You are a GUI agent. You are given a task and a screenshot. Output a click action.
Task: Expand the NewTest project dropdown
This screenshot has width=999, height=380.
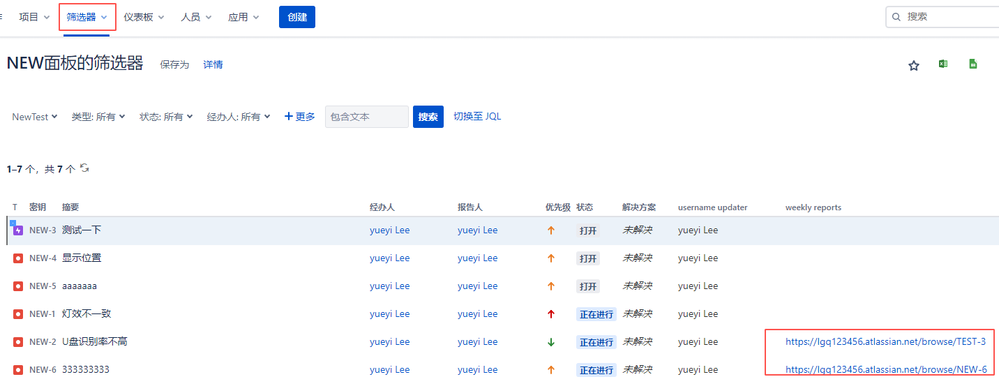tap(35, 117)
